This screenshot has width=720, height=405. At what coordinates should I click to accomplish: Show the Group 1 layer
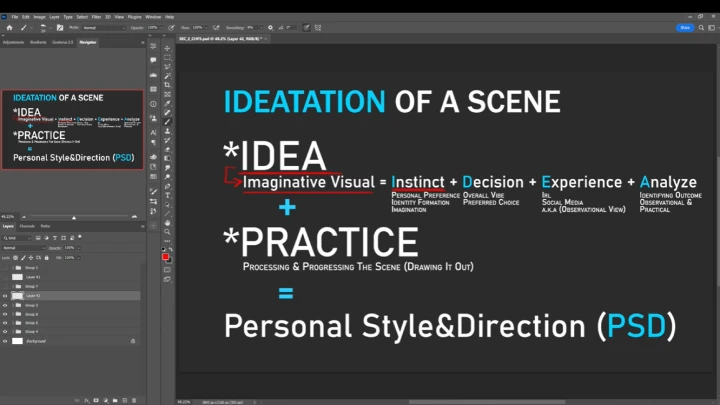pyautogui.click(x=5, y=268)
